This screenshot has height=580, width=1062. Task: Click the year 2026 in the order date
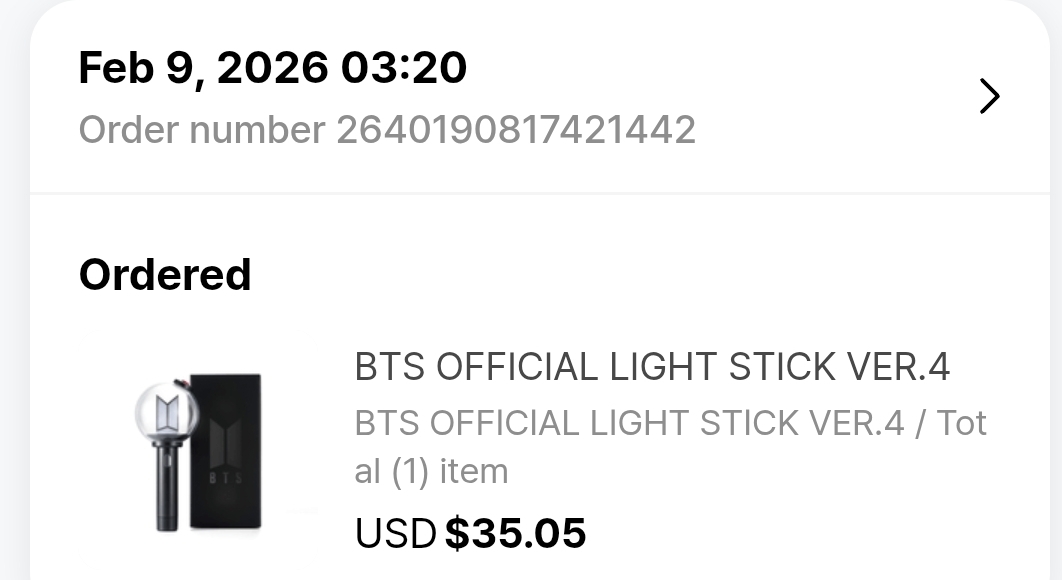coord(272,68)
